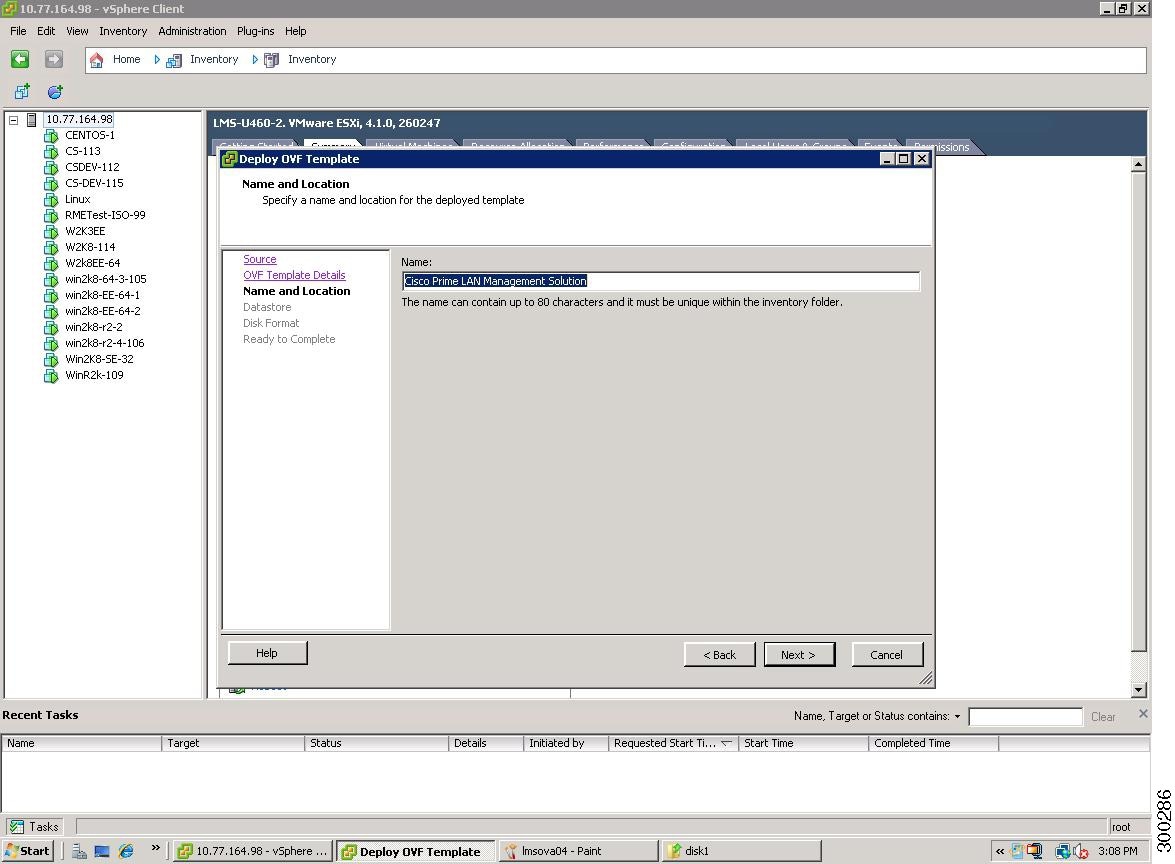This screenshot has width=1175, height=864.
Task: Click the second Inventory breadcrumb icon
Action: [x=271, y=60]
